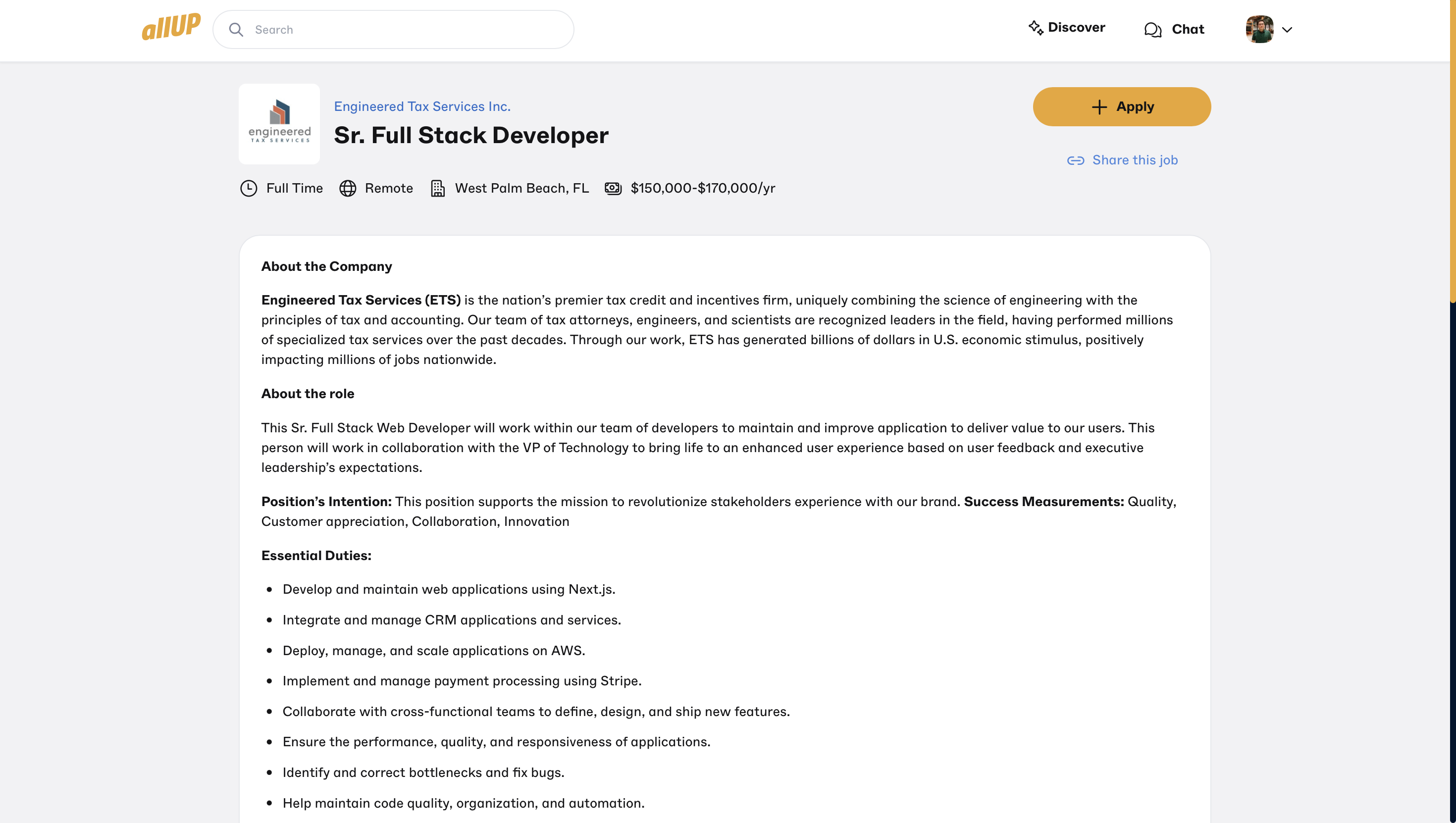Click the Chat bubble icon
The width and height of the screenshot is (1456, 823).
[1152, 29]
